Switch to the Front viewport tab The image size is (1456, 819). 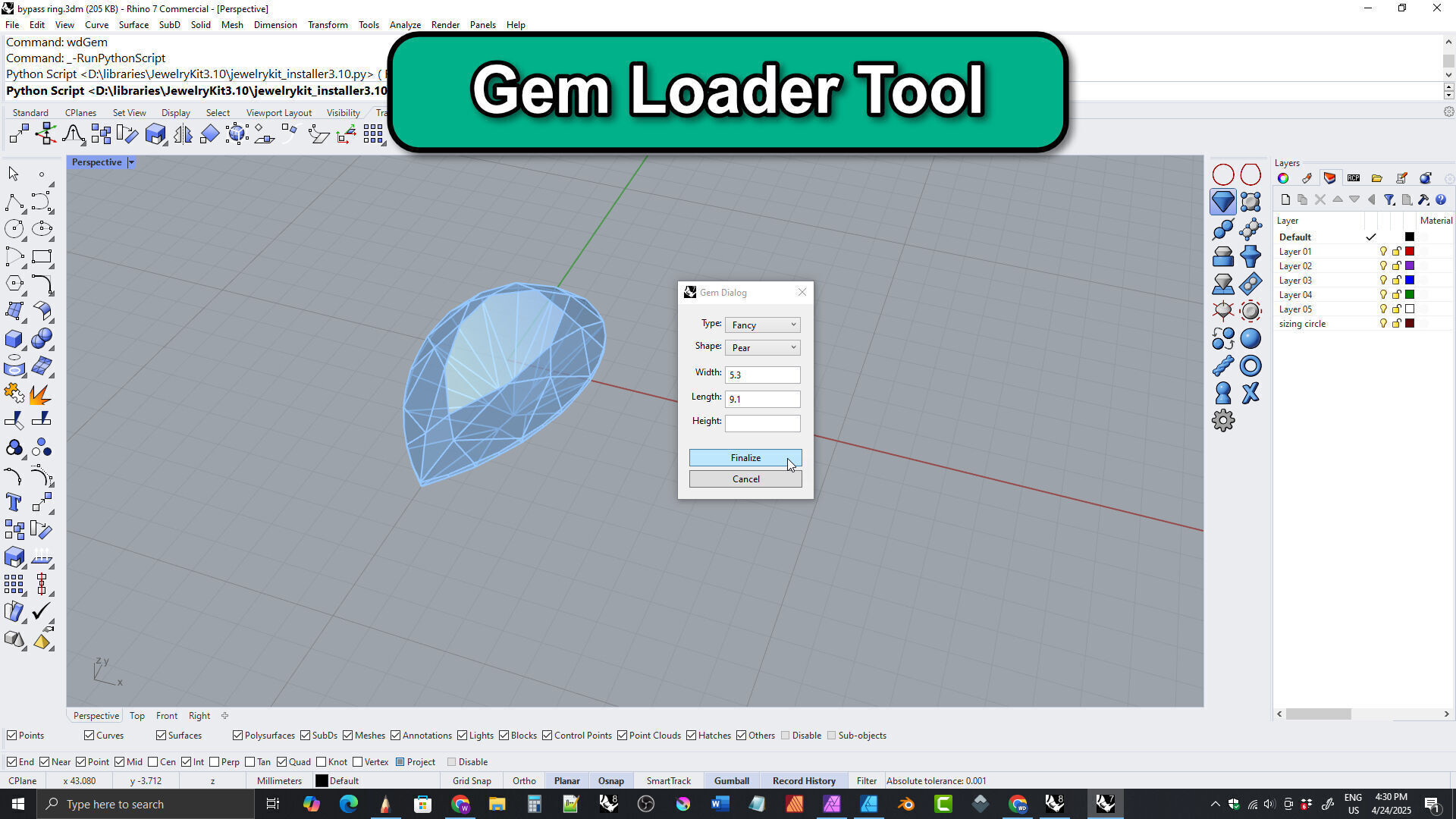pyautogui.click(x=166, y=716)
